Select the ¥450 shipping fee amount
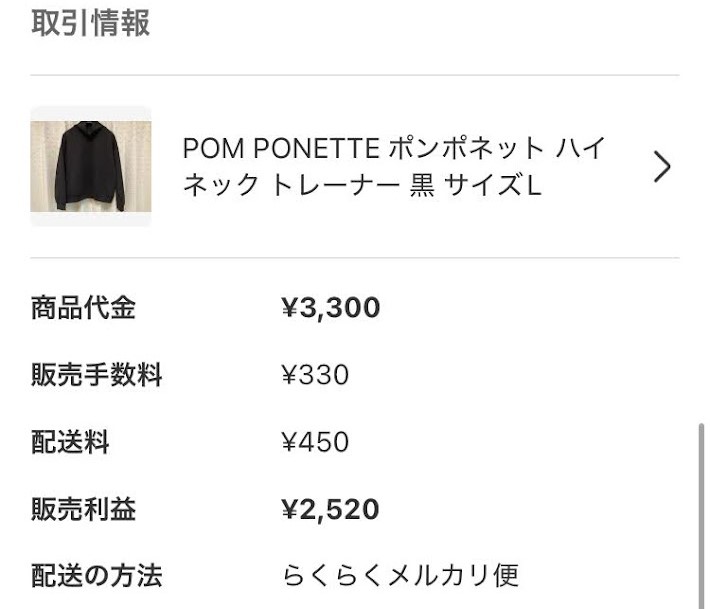710x609 pixels. point(315,442)
